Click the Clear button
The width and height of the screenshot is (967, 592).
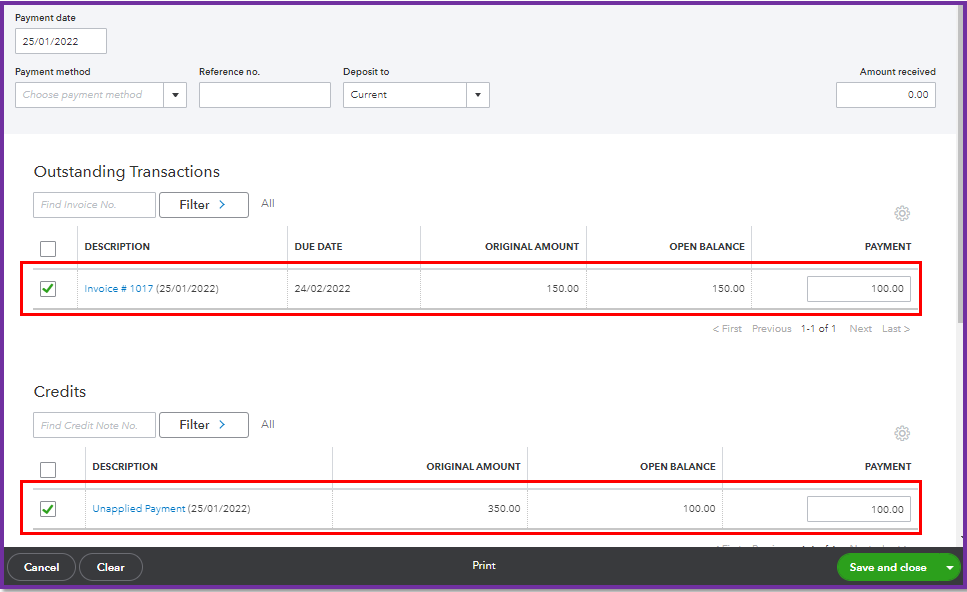click(111, 567)
